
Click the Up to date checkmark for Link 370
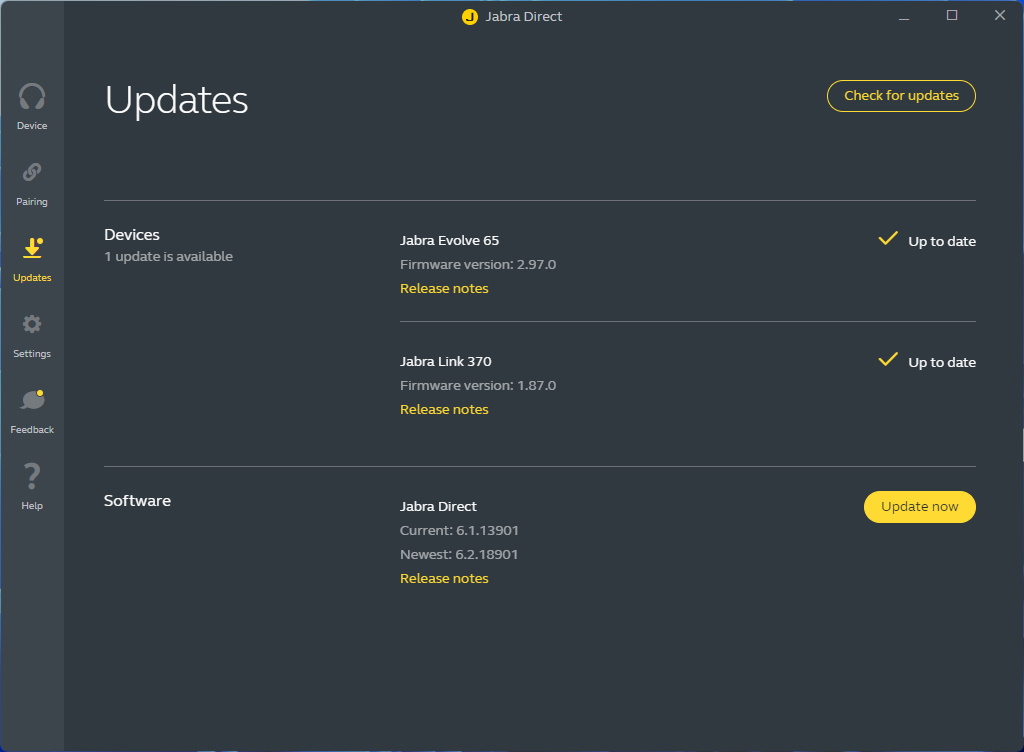click(x=888, y=360)
